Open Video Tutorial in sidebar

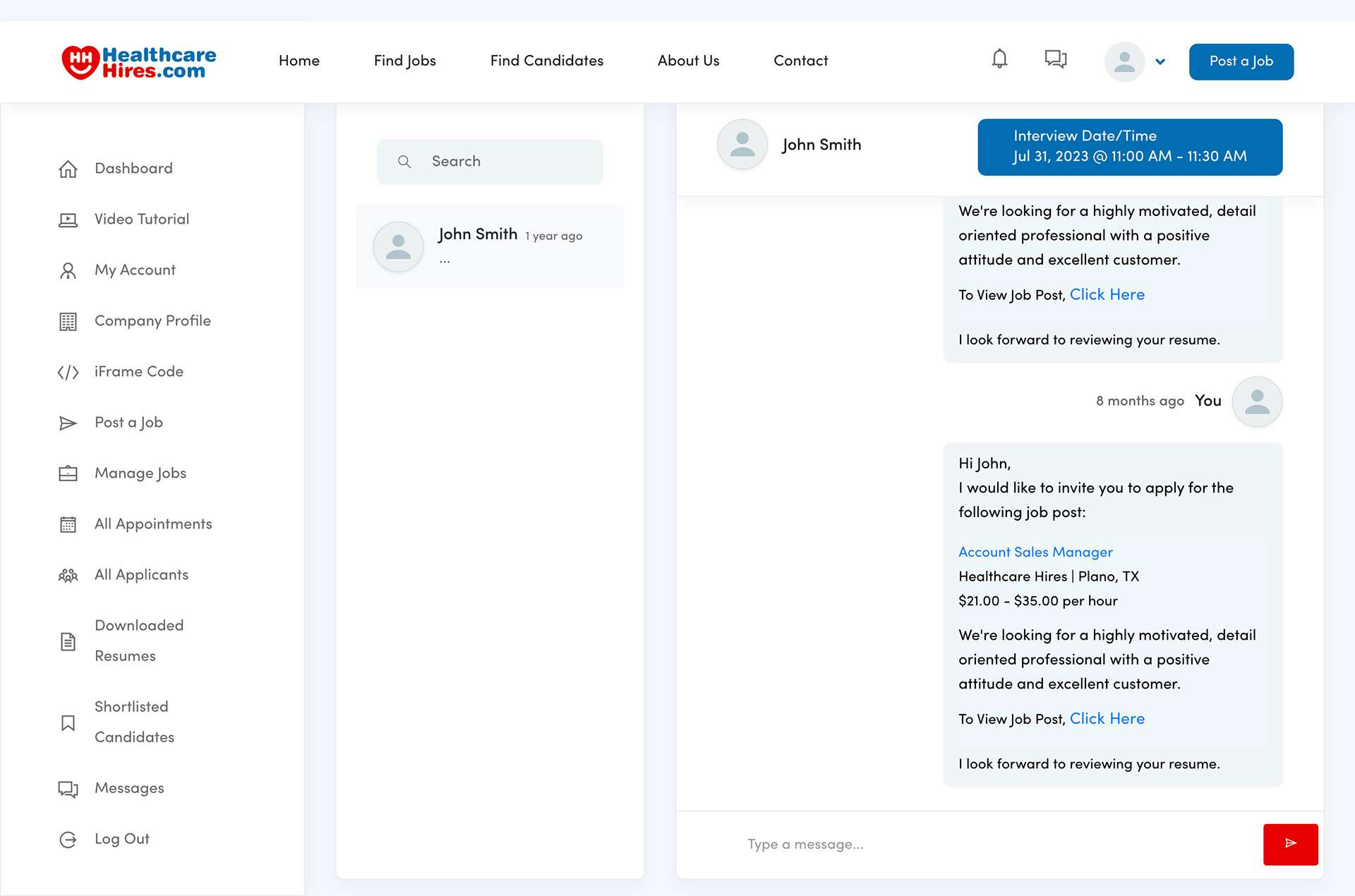pyautogui.click(x=142, y=219)
